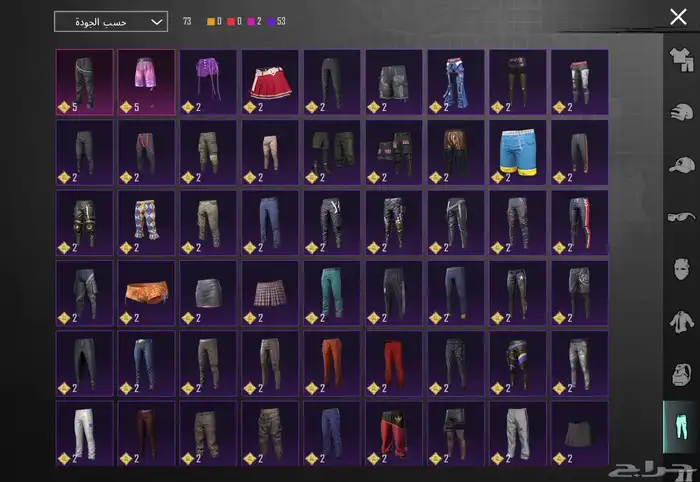Open the face mask category
Image resolution: width=700 pixels, height=482 pixels.
(x=680, y=269)
